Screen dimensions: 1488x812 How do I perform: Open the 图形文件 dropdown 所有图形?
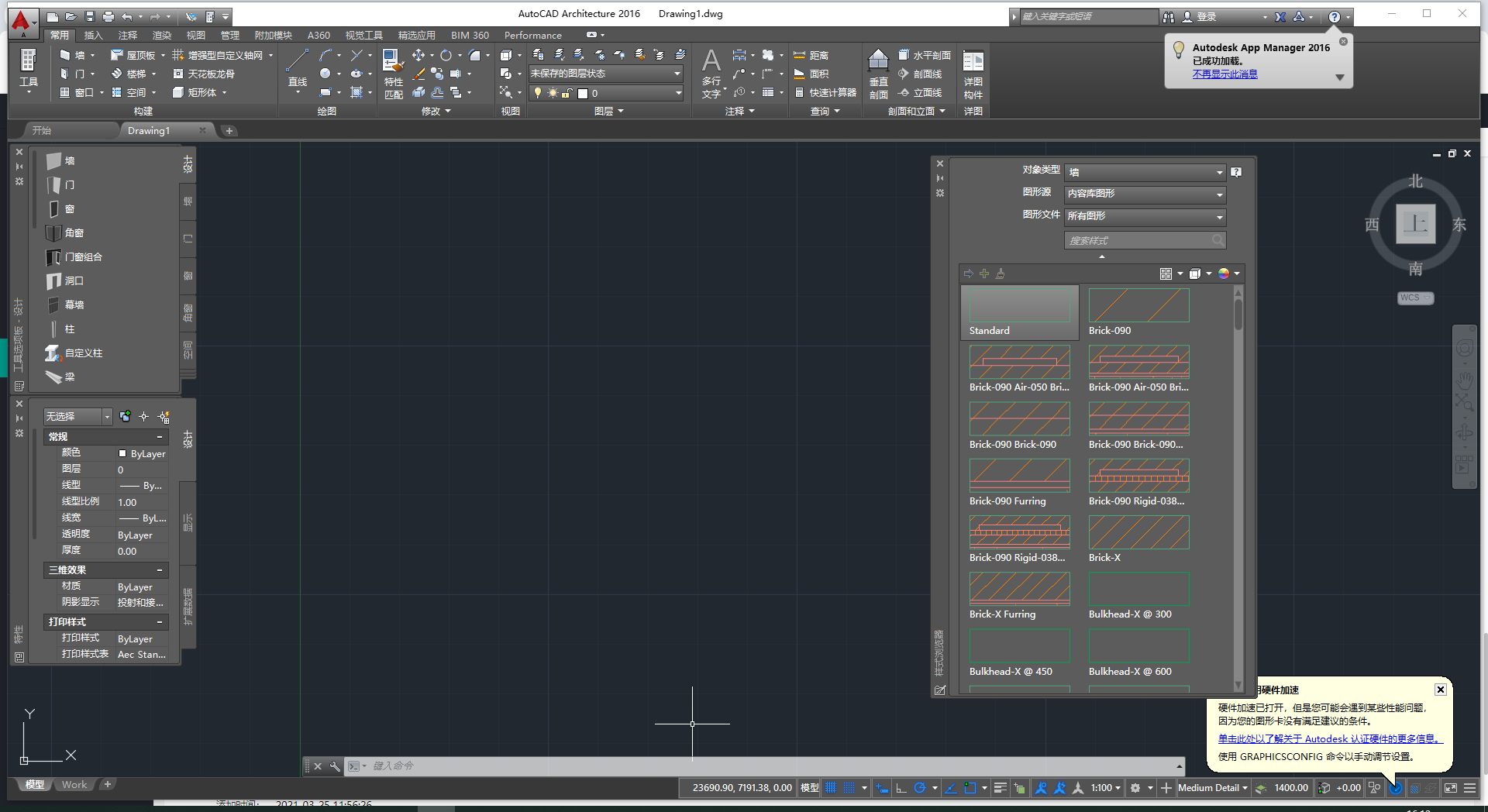click(x=1145, y=216)
